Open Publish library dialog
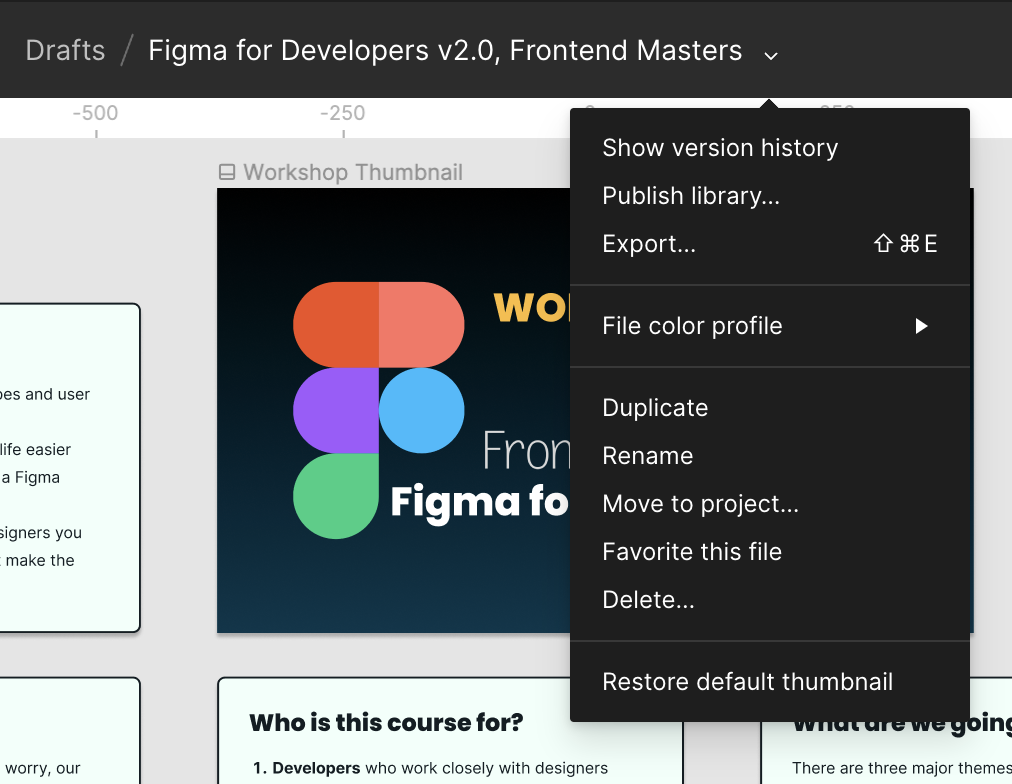This screenshot has width=1012, height=784. pyautogui.click(x=690, y=195)
